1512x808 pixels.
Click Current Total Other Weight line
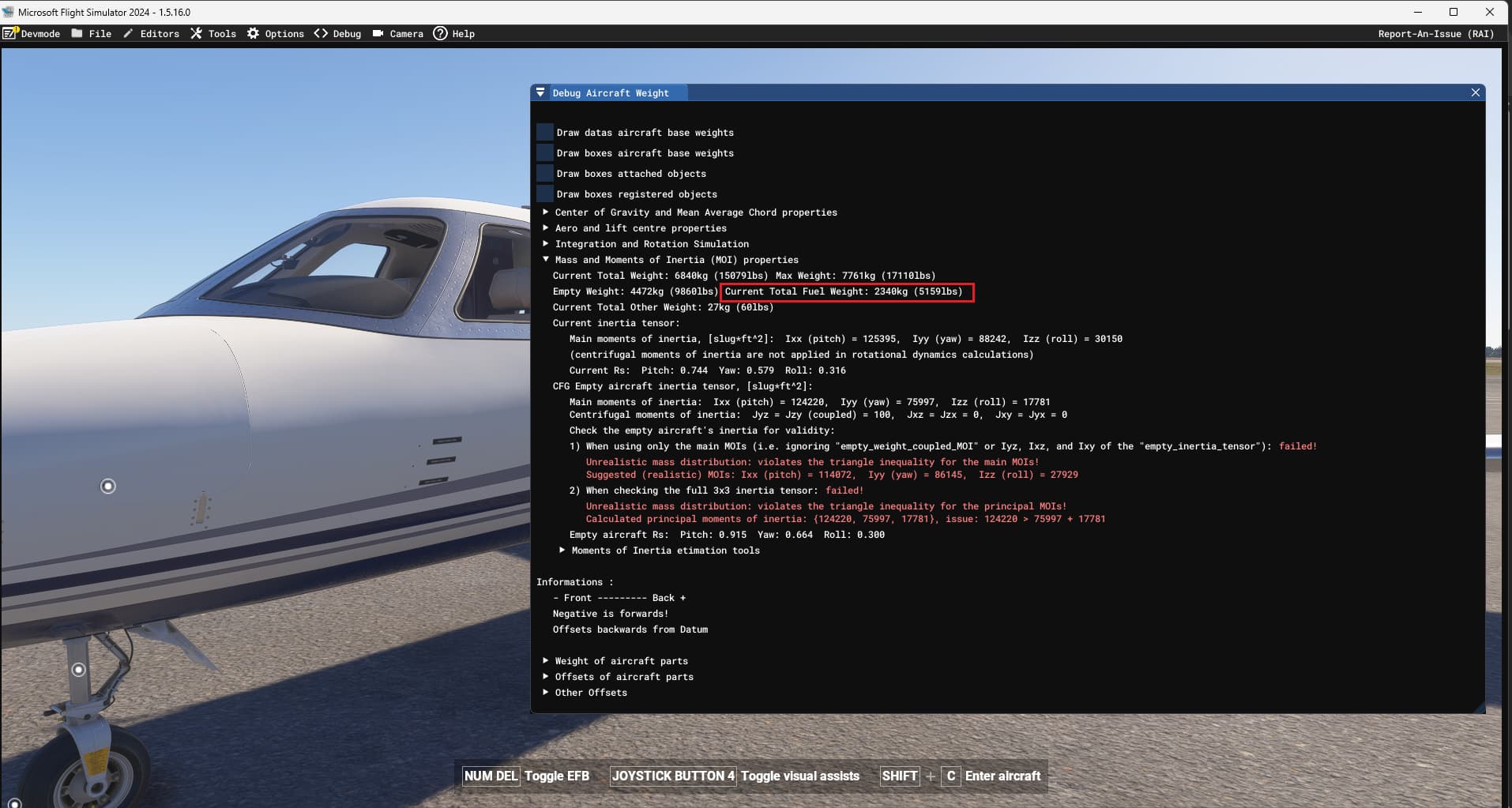coord(663,307)
